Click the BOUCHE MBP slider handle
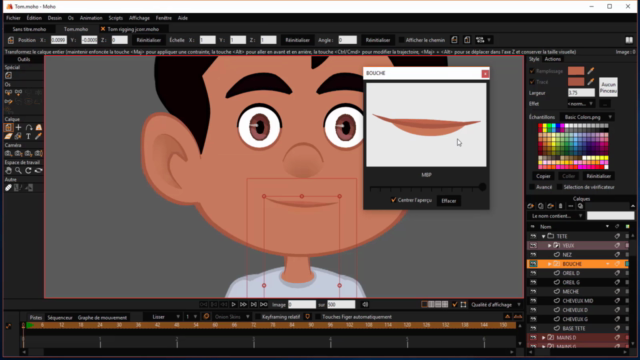The width and height of the screenshot is (640, 360). pos(482,187)
